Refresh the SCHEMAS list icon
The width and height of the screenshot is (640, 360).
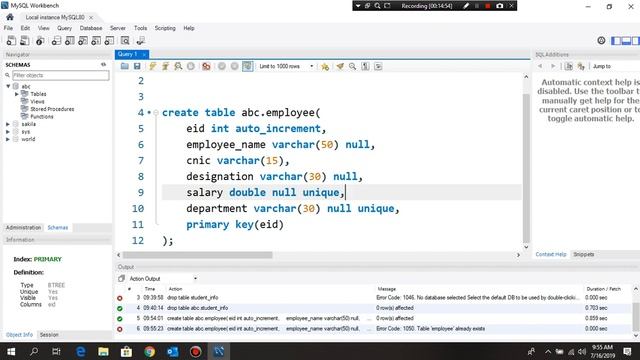[x=103, y=64]
